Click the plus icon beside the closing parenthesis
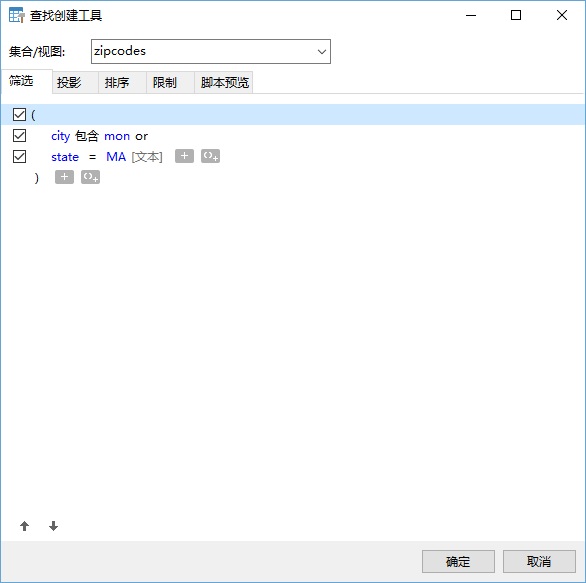This screenshot has height=583, width=586. coord(64,177)
